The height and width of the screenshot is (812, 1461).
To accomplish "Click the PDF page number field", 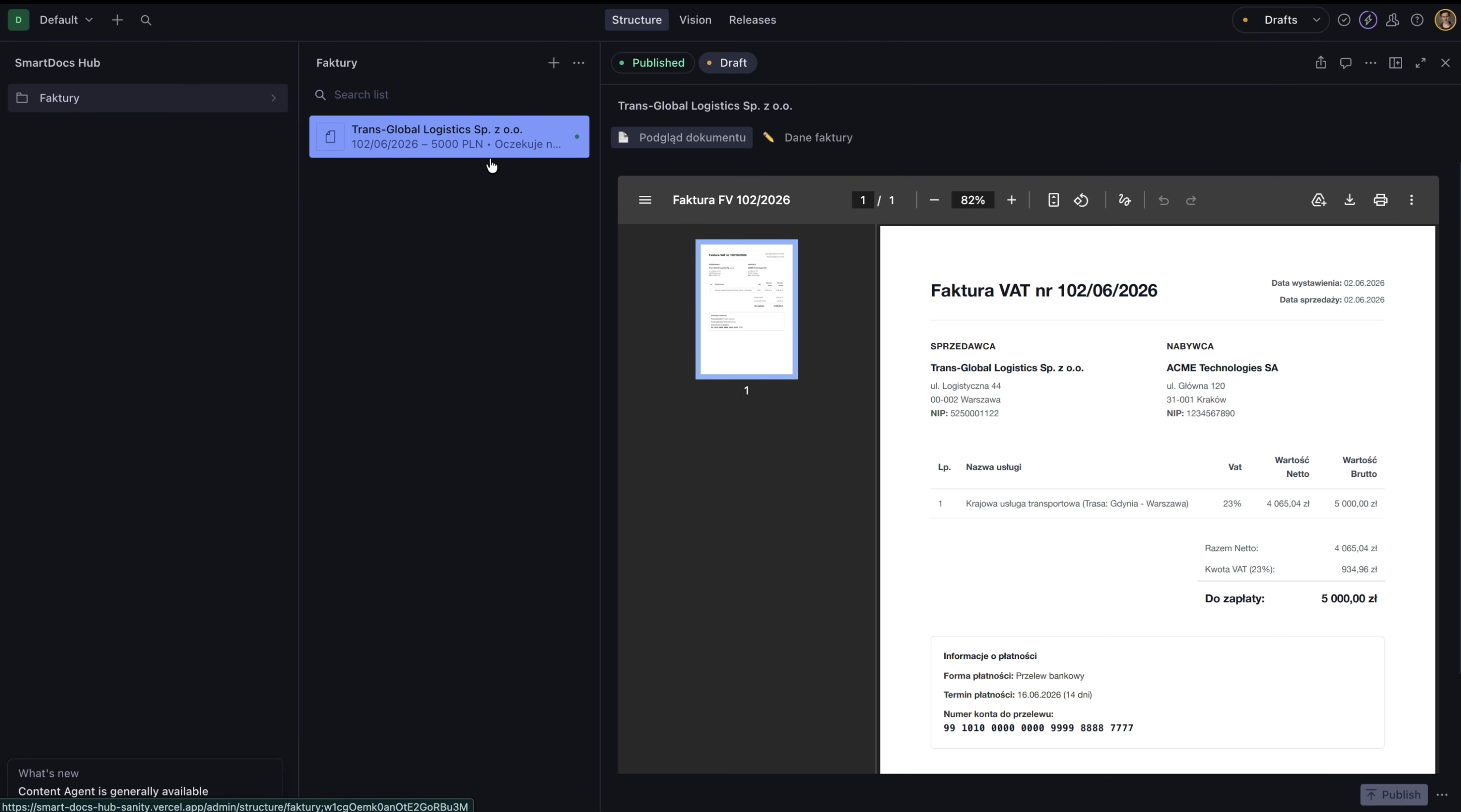I will pos(863,200).
